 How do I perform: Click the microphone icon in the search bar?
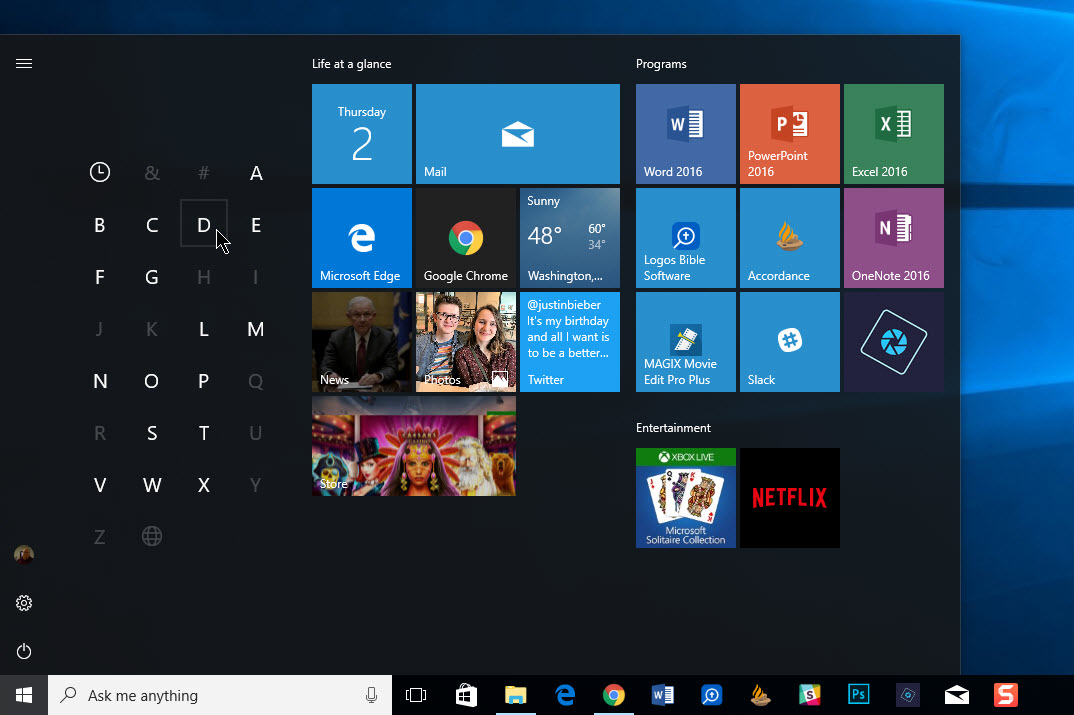click(371, 694)
